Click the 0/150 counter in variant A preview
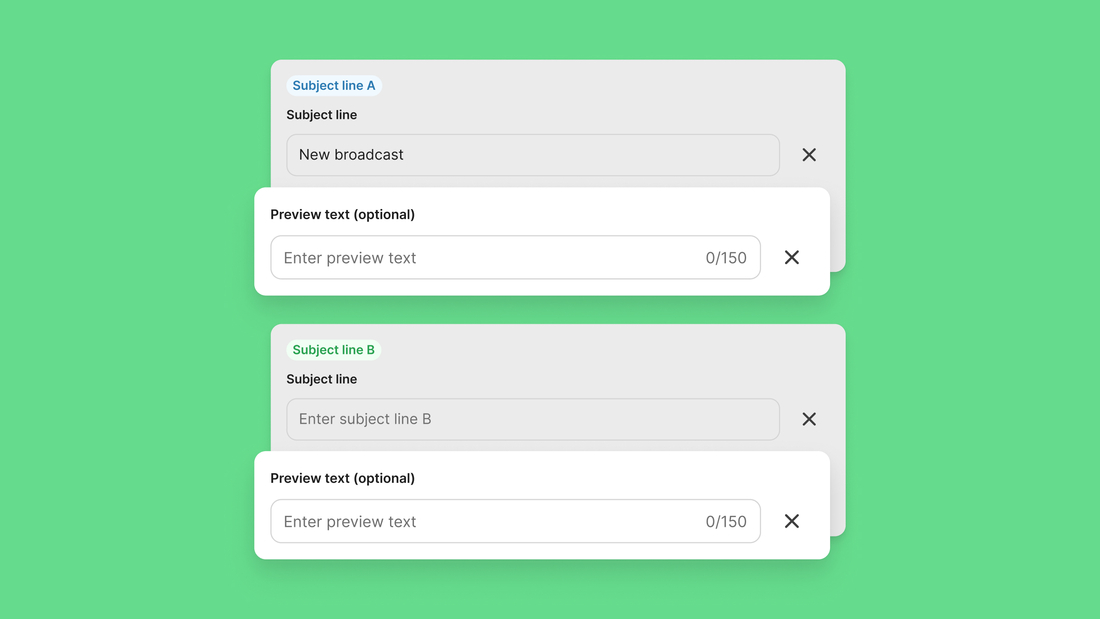This screenshot has width=1100, height=619. pyautogui.click(x=726, y=258)
